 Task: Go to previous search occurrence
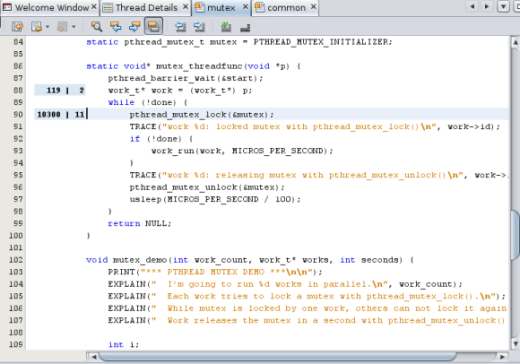(x=115, y=26)
